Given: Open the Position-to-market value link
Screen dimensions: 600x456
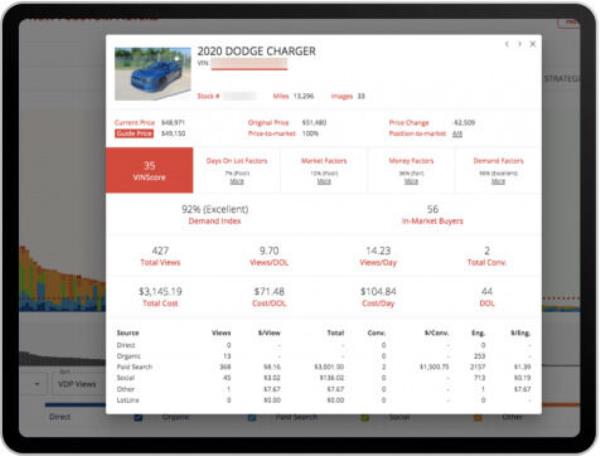Looking at the screenshot, I should click(457, 134).
